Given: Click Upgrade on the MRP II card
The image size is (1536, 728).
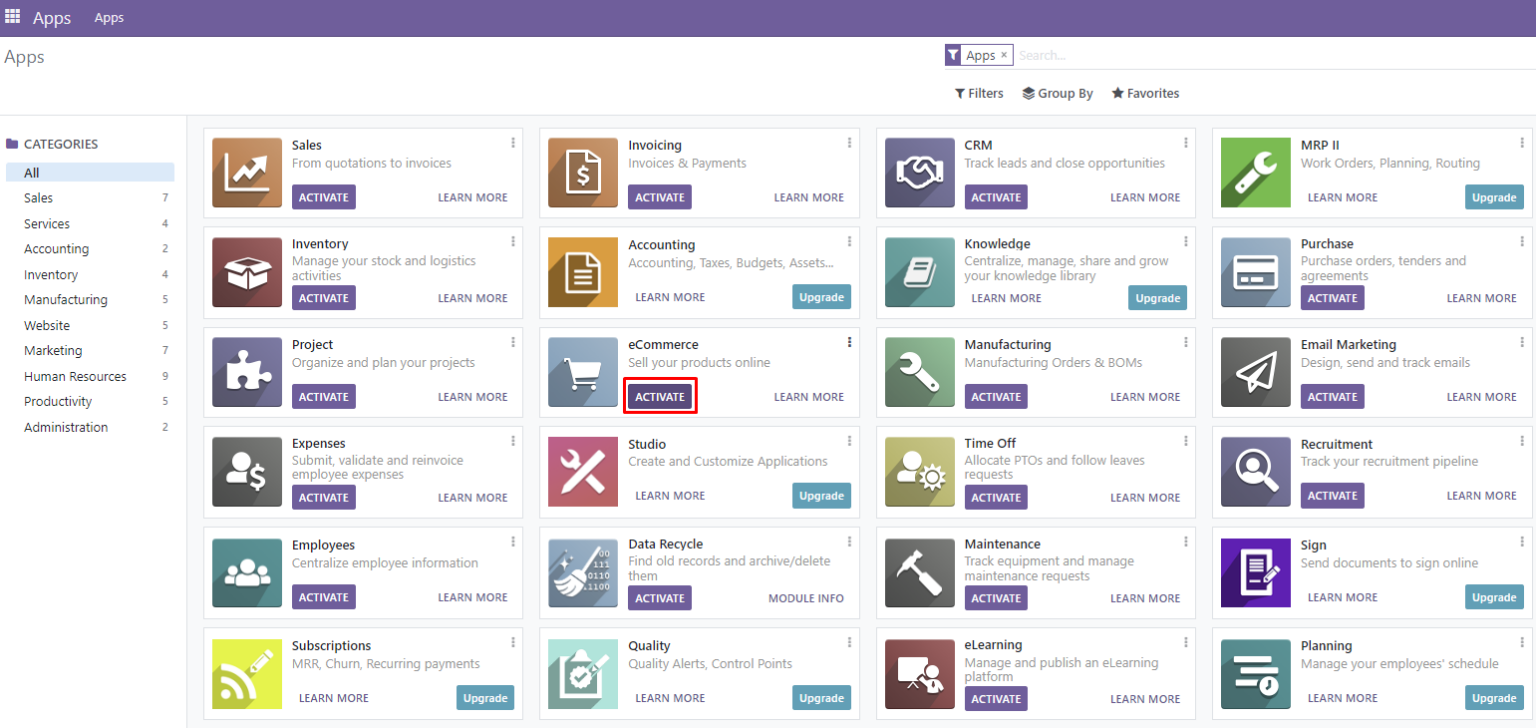Looking at the screenshot, I should [1493, 196].
